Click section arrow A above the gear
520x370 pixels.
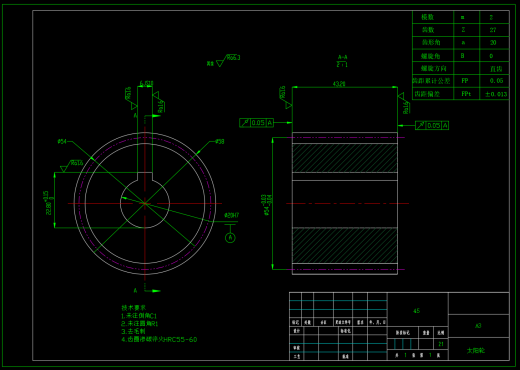(147, 116)
